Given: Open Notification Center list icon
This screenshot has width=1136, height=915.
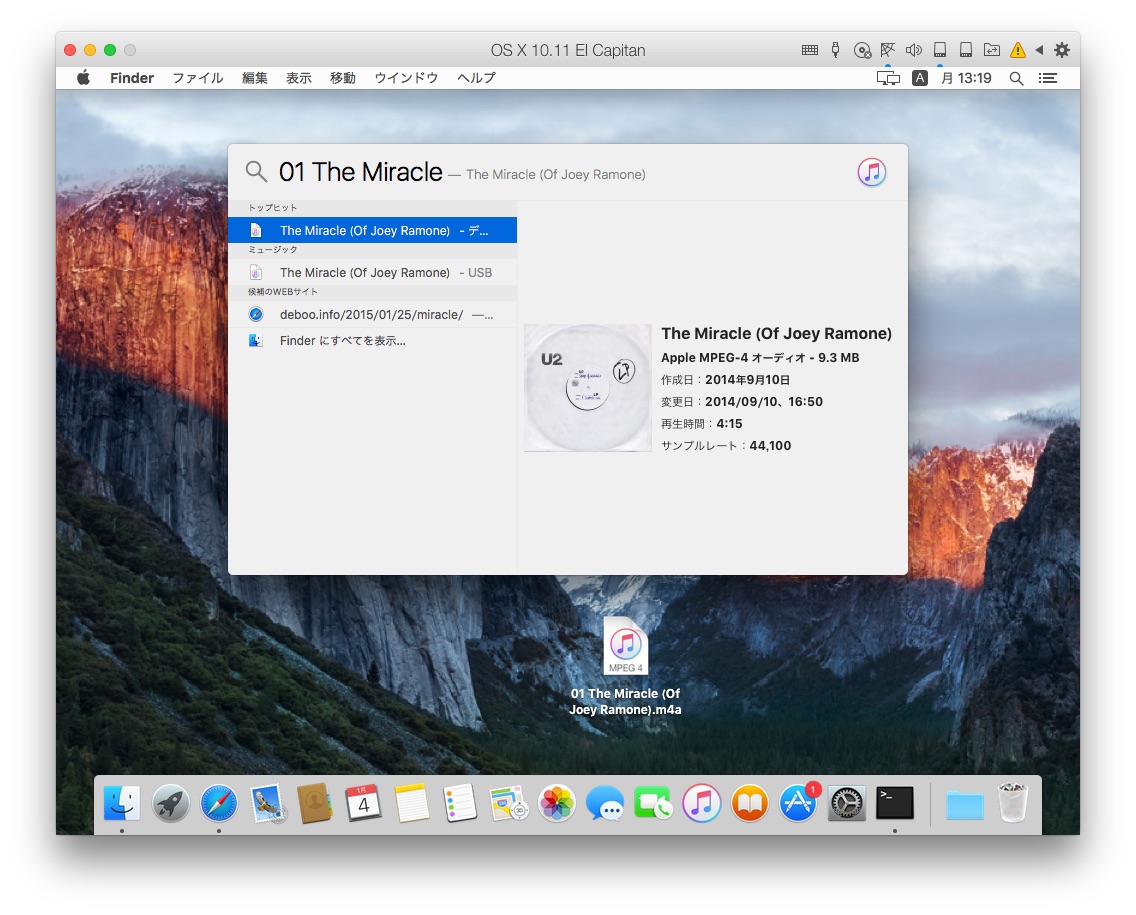Looking at the screenshot, I should click(1048, 78).
